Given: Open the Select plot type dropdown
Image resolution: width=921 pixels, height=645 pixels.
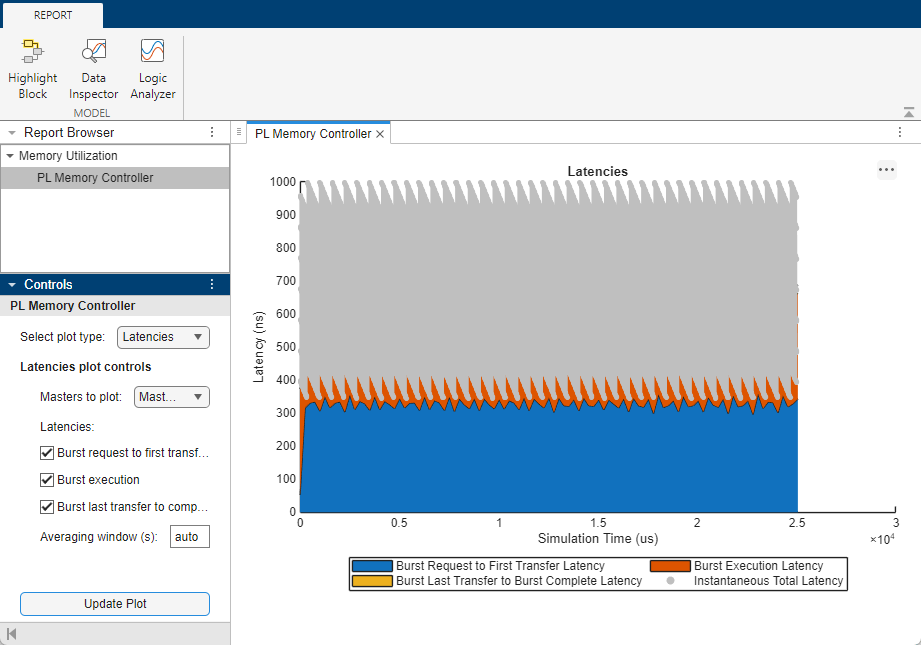Looking at the screenshot, I should 163,337.
